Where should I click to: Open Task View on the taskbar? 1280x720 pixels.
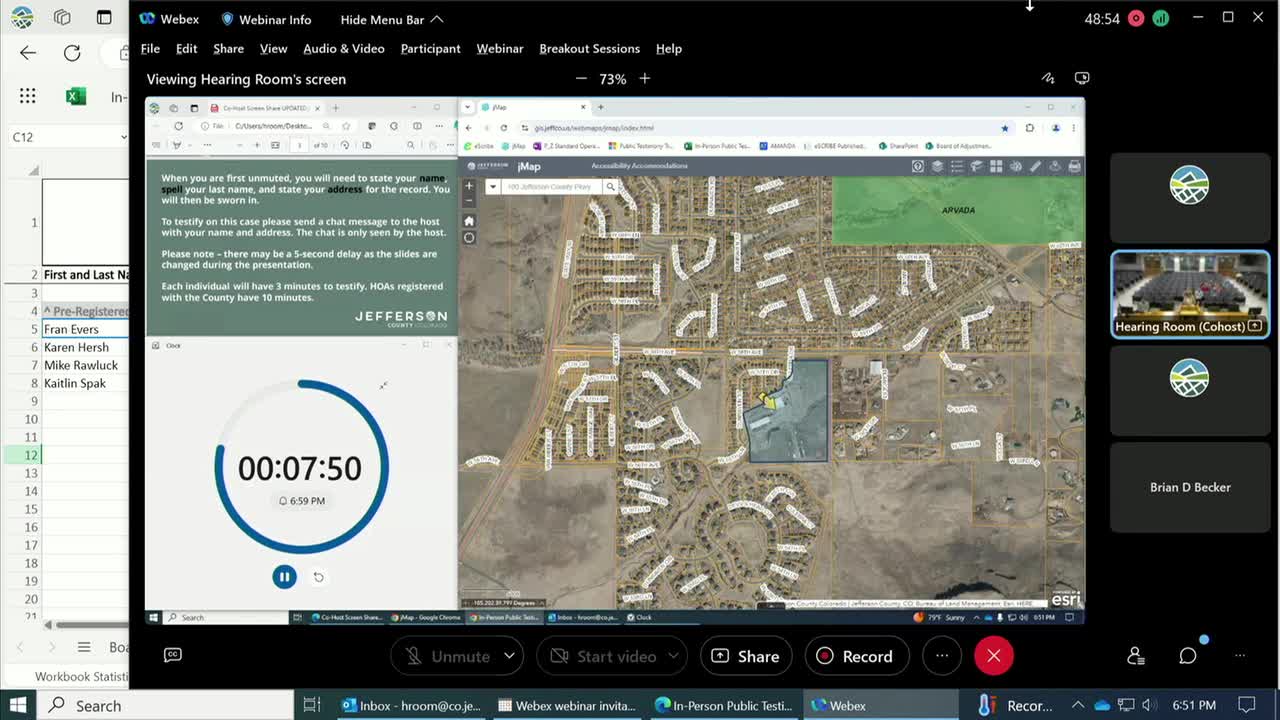311,705
